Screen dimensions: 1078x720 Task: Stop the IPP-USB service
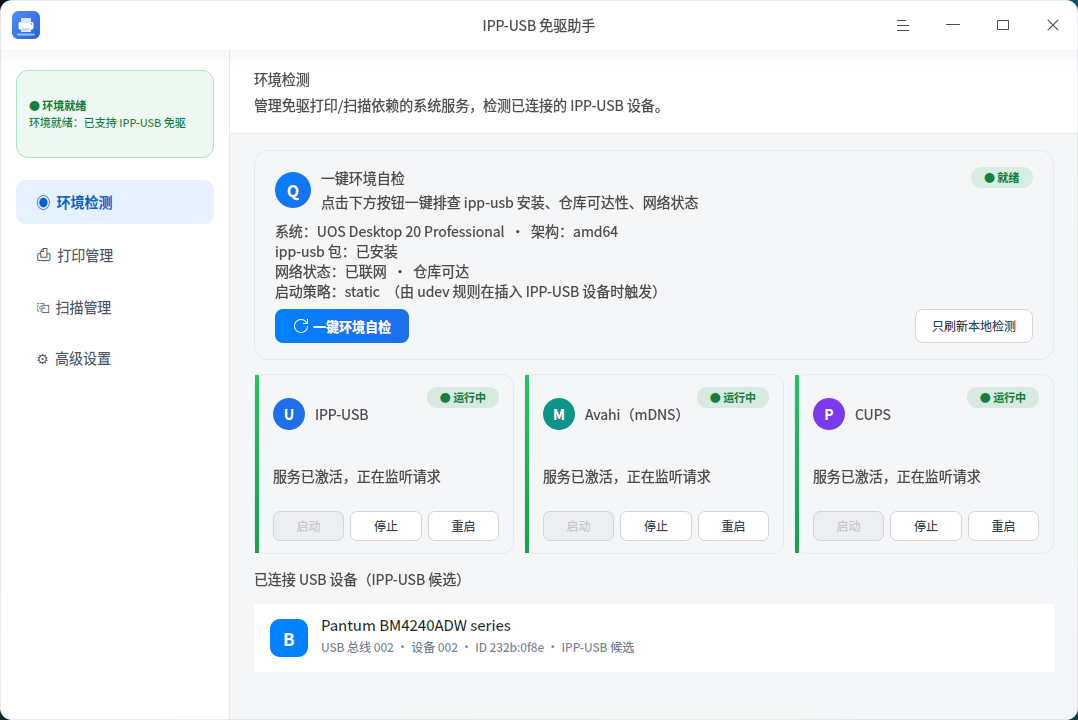(386, 526)
